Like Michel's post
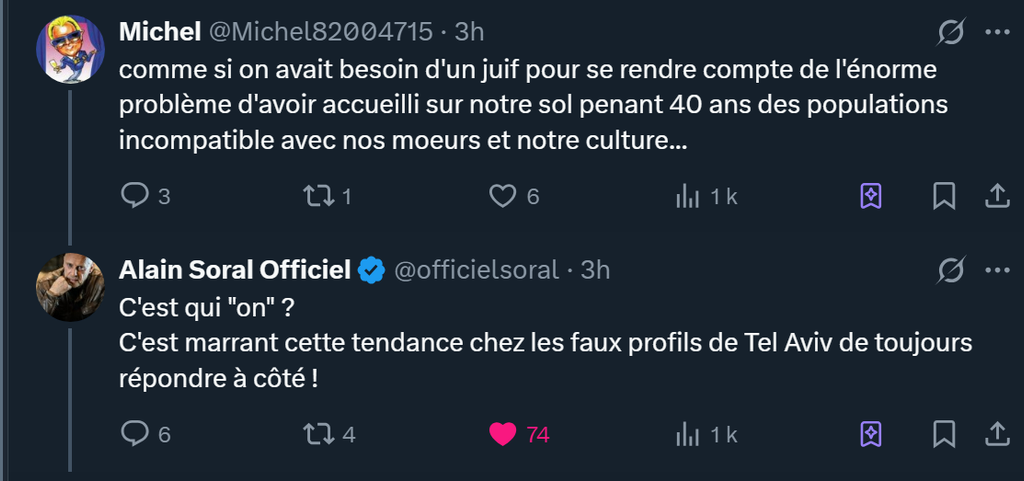 502,197
